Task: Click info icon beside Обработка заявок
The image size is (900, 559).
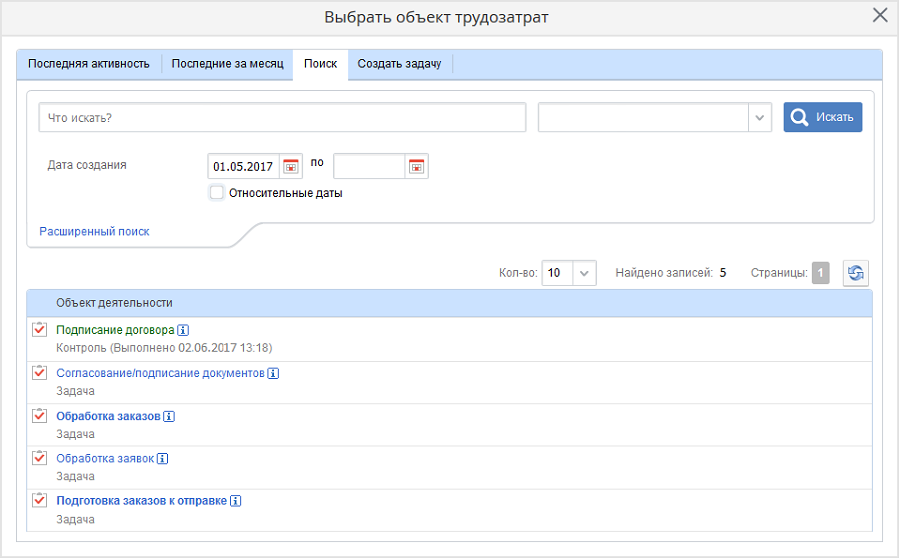Action: (x=163, y=459)
